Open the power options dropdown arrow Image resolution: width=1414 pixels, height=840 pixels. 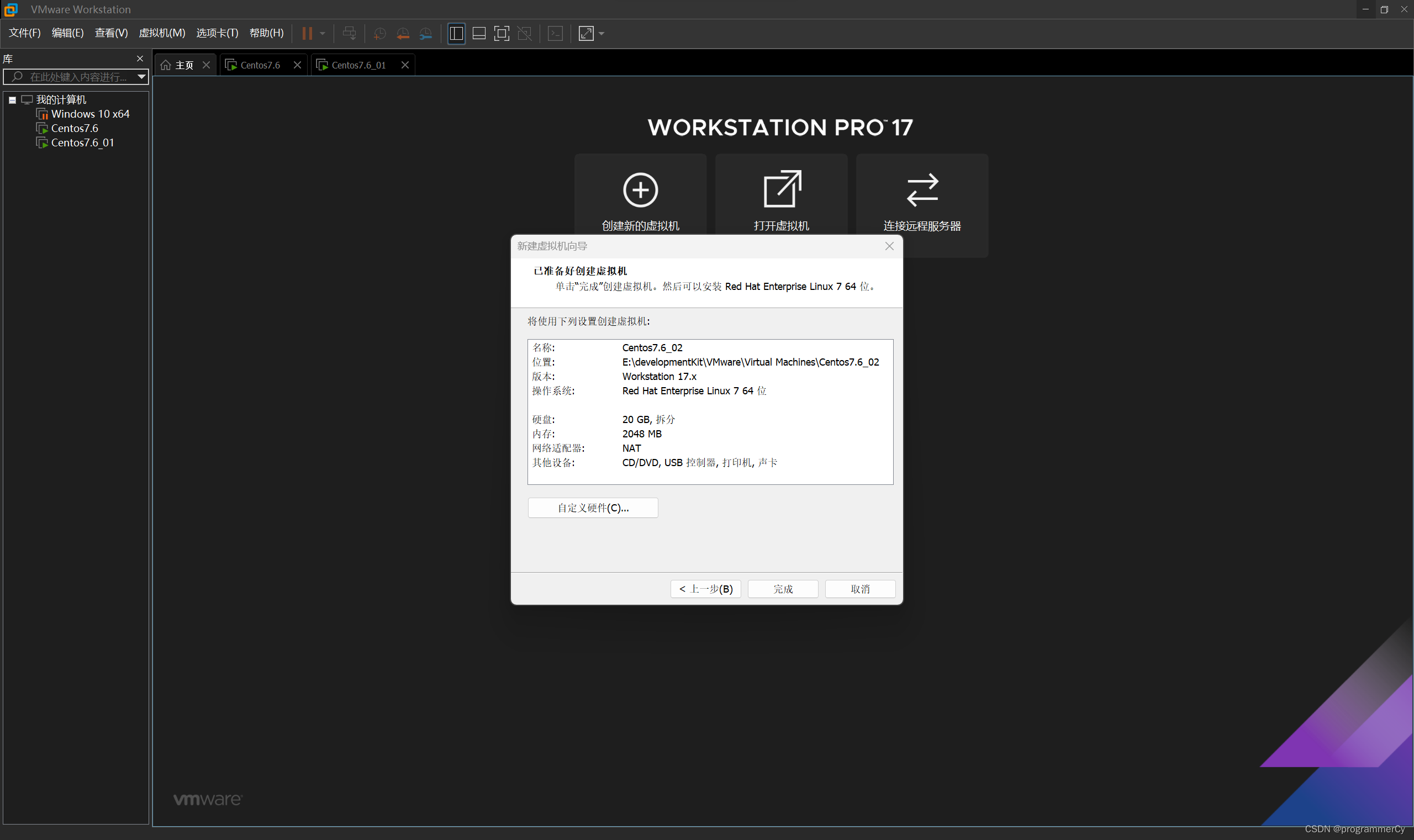pos(323,33)
